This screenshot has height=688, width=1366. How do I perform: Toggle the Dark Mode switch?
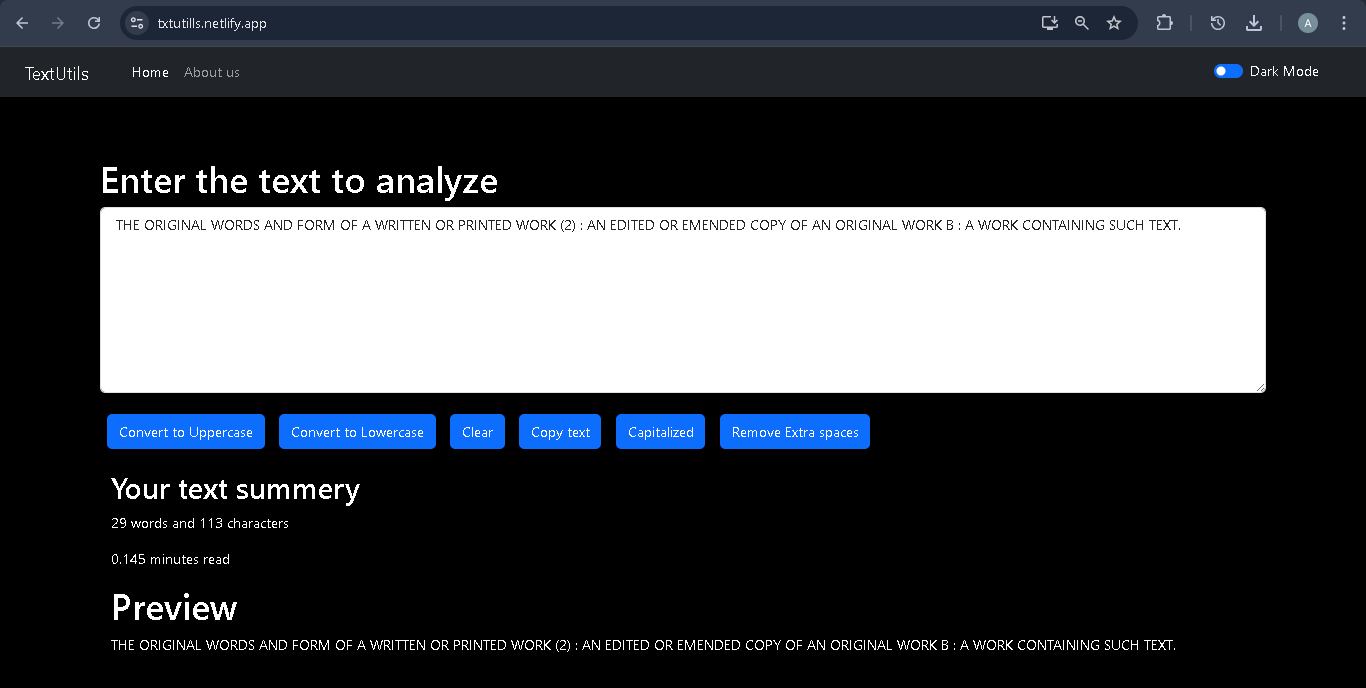(1228, 71)
